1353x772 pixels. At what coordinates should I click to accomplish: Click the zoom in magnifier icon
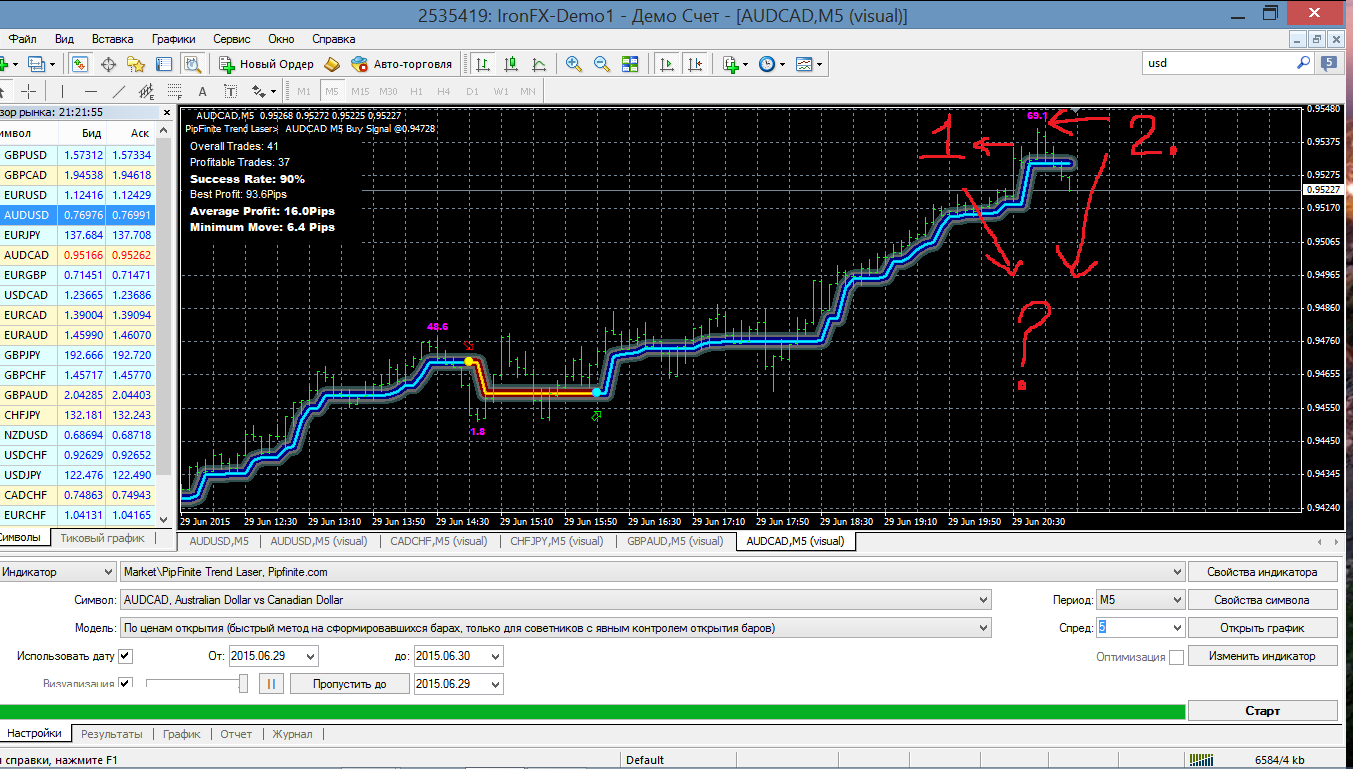574,64
